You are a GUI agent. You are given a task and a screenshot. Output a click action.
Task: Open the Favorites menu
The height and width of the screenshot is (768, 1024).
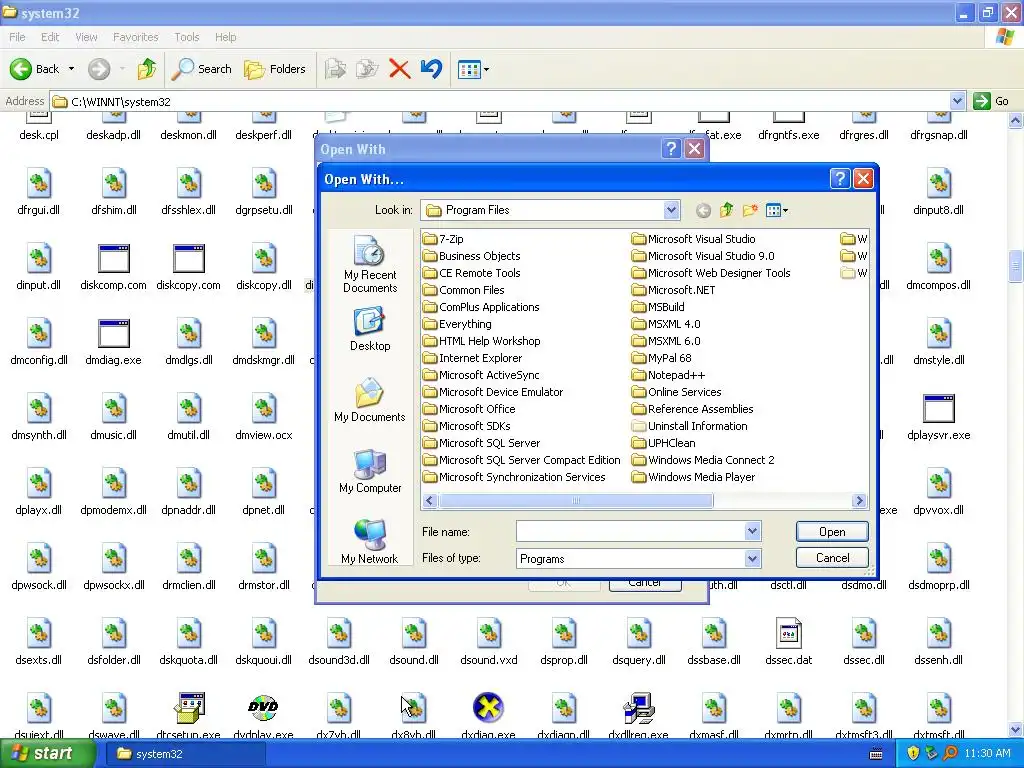[x=135, y=37]
